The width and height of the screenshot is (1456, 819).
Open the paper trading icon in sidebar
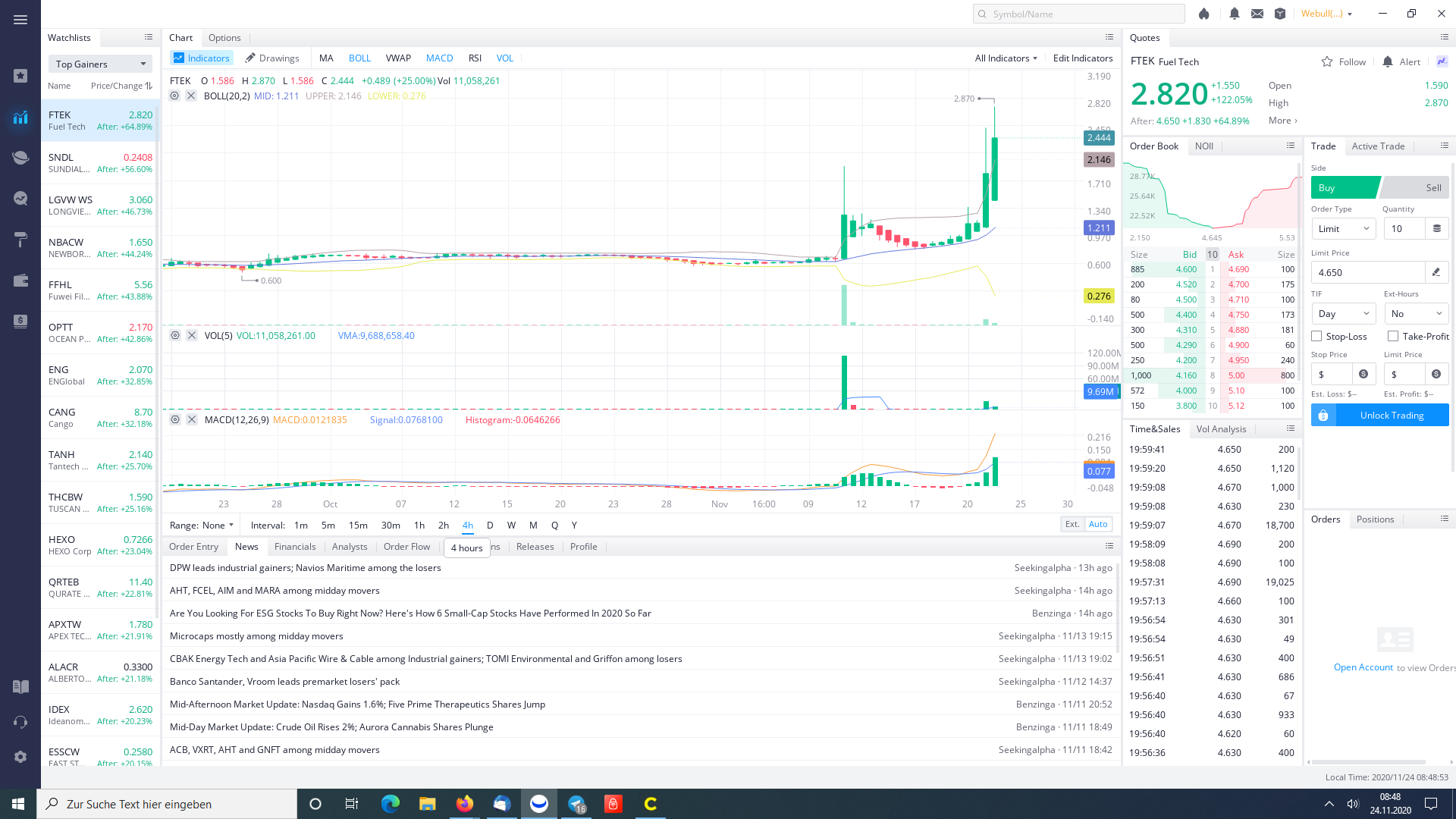click(x=20, y=240)
